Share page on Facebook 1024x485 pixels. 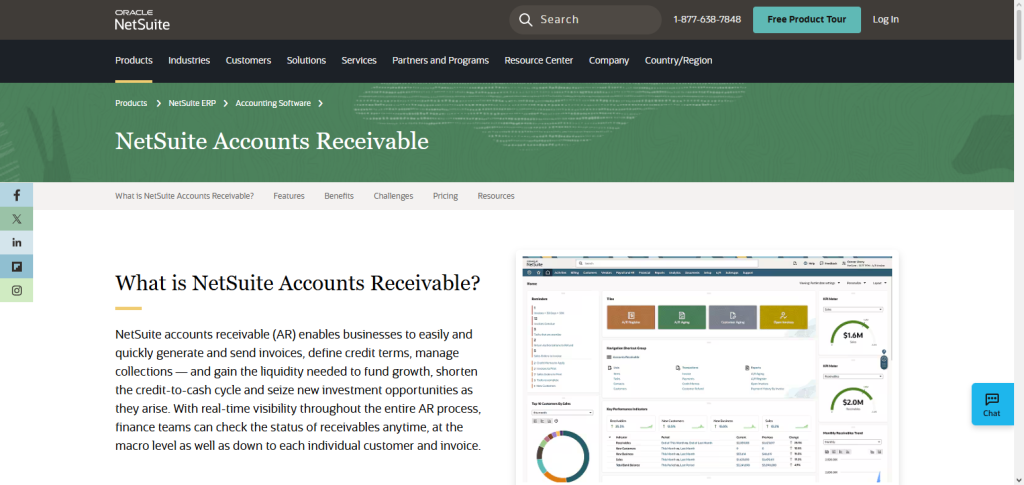pos(16,195)
